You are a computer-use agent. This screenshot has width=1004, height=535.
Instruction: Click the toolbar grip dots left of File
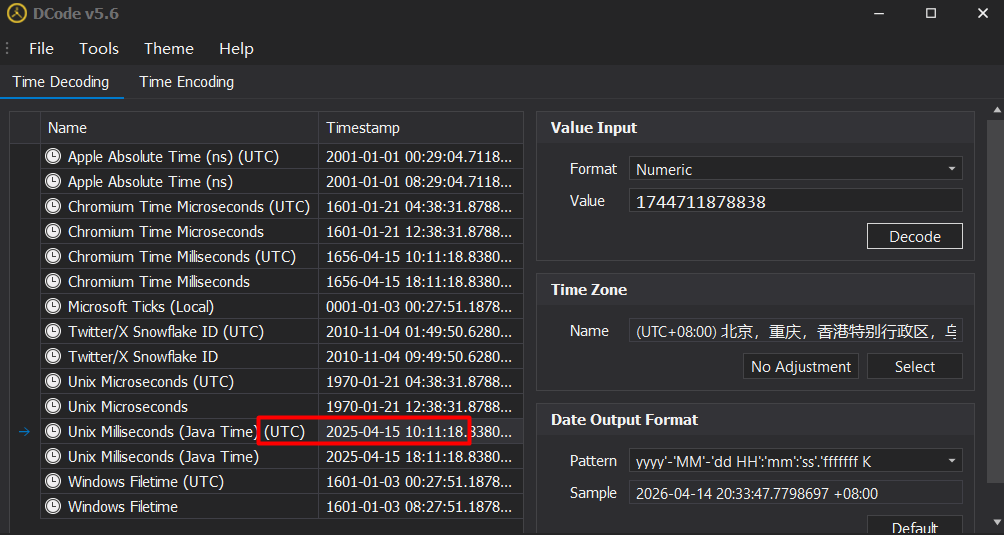(x=8, y=49)
